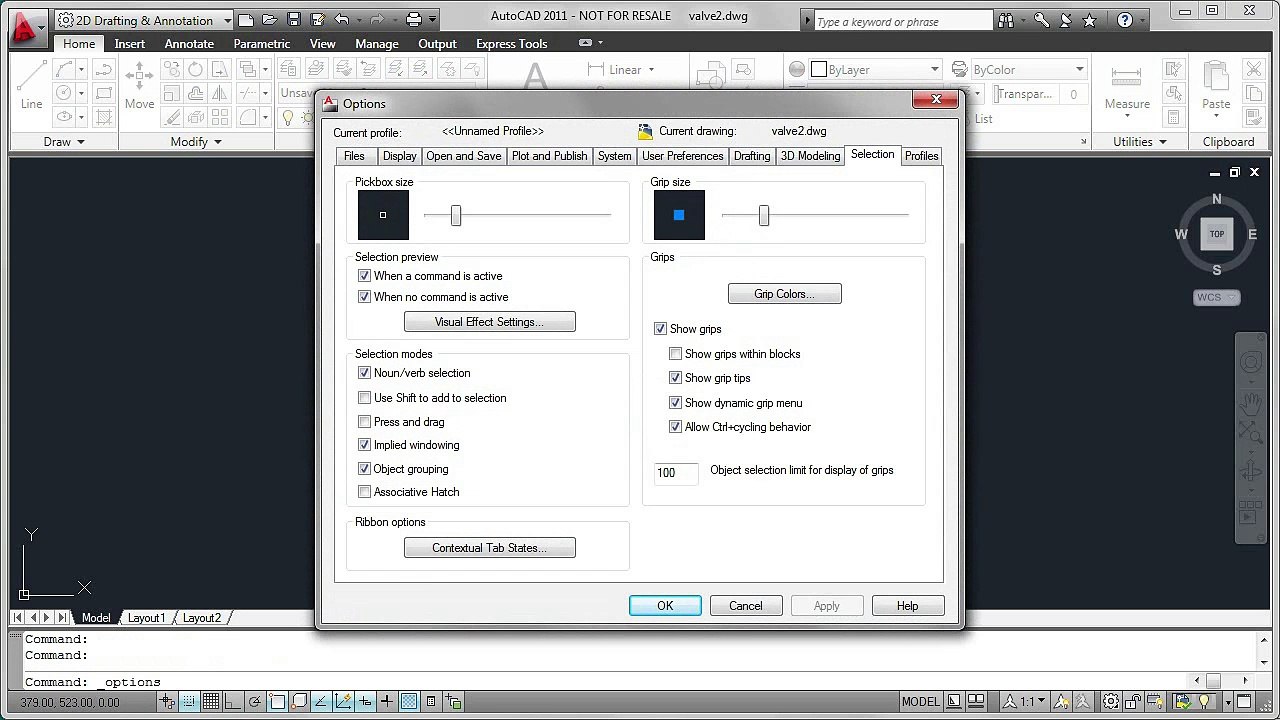
Task: Toggle Quick Properties in the status bar
Action: click(x=431, y=702)
